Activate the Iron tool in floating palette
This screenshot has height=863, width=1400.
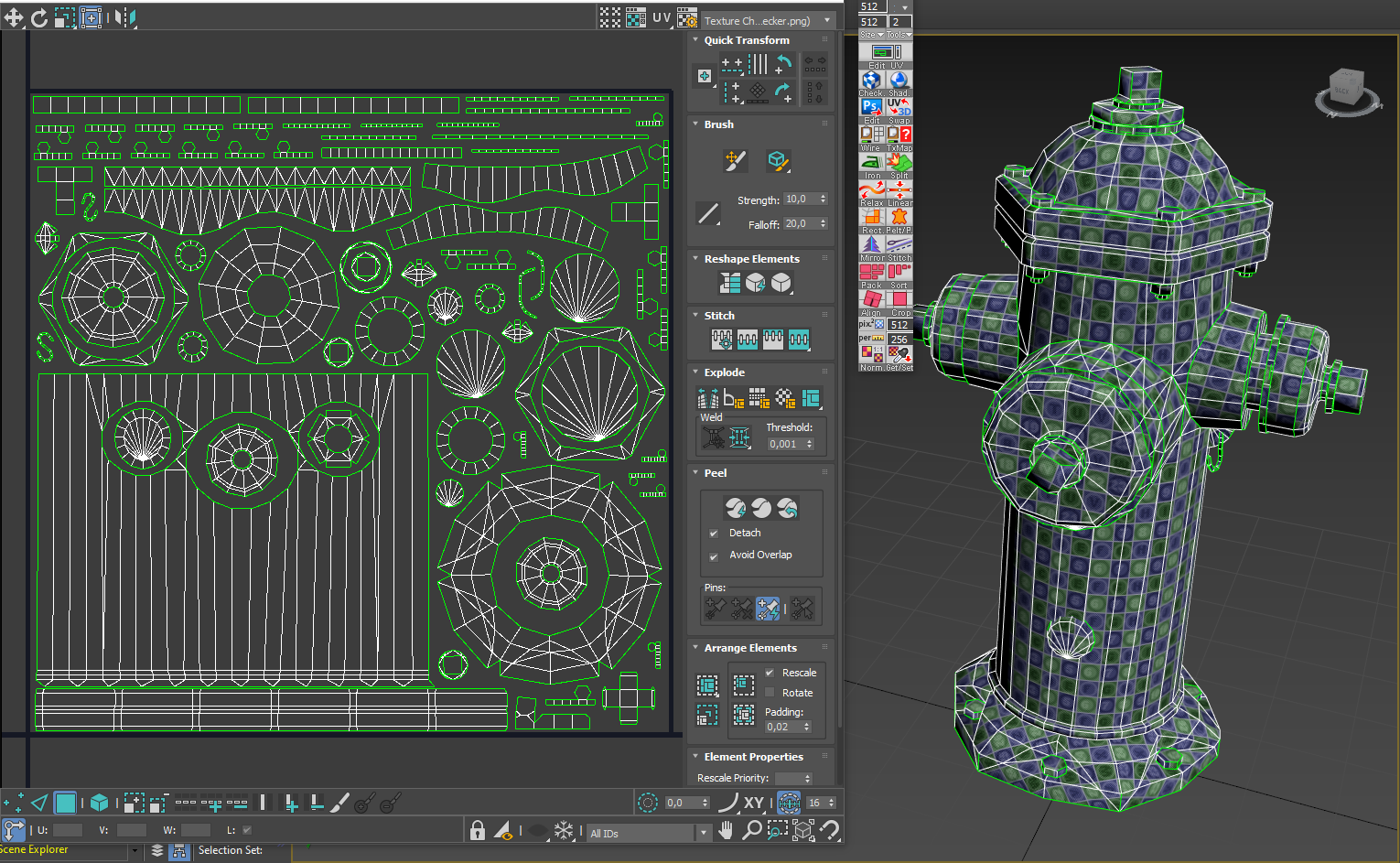[871, 163]
